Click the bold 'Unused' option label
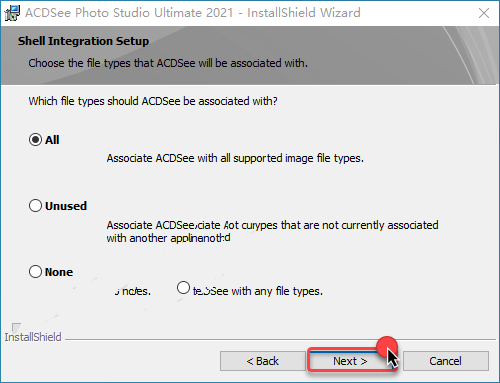The width and height of the screenshot is (500, 383). click(66, 206)
